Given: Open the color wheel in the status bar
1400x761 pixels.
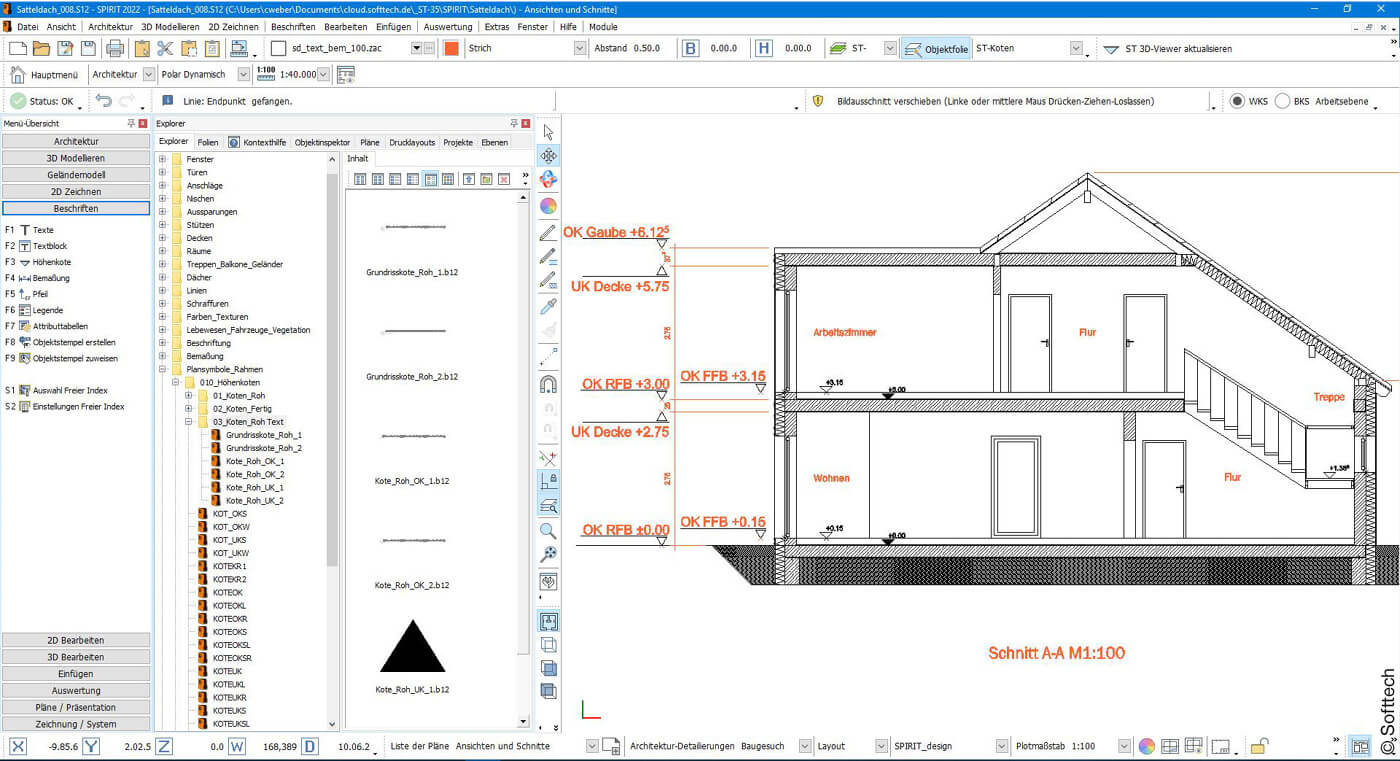Looking at the screenshot, I should [1146, 746].
